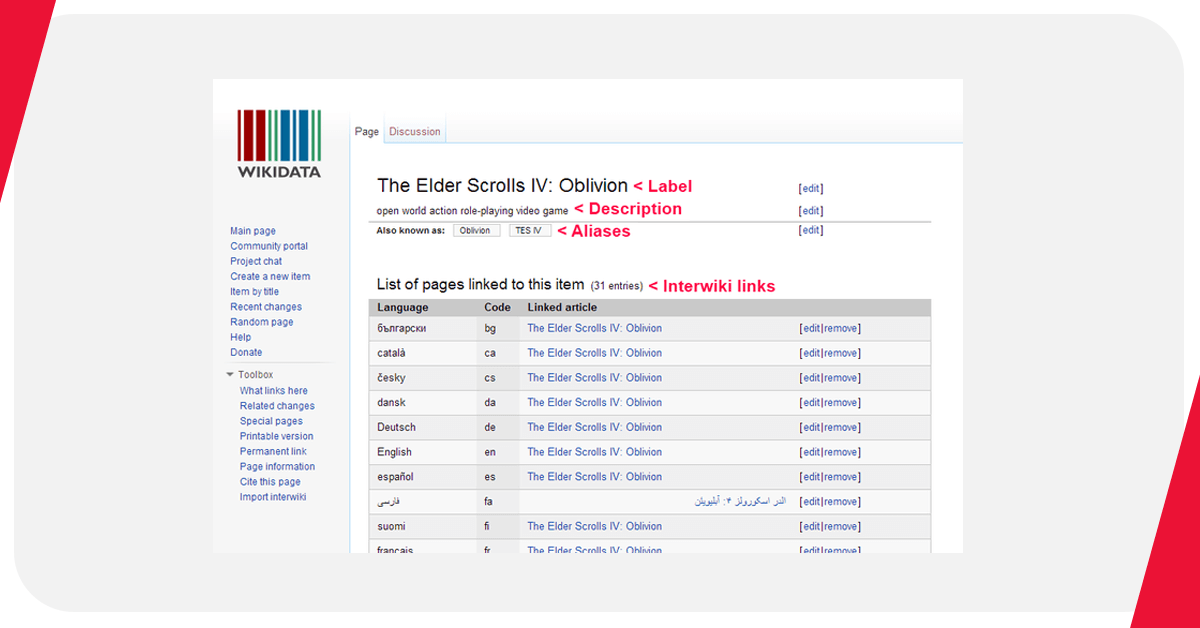1200x628 pixels.
Task: Edit the suomi row link
Action: (x=811, y=526)
